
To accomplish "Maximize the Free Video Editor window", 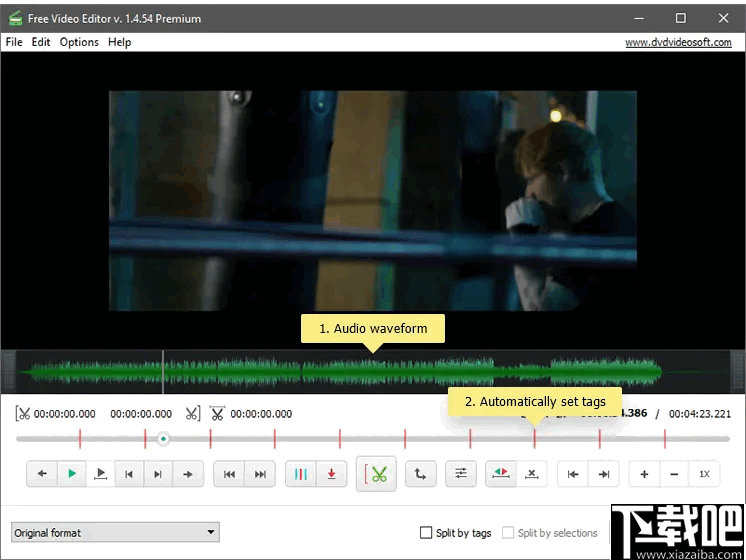I will coord(681,18).
